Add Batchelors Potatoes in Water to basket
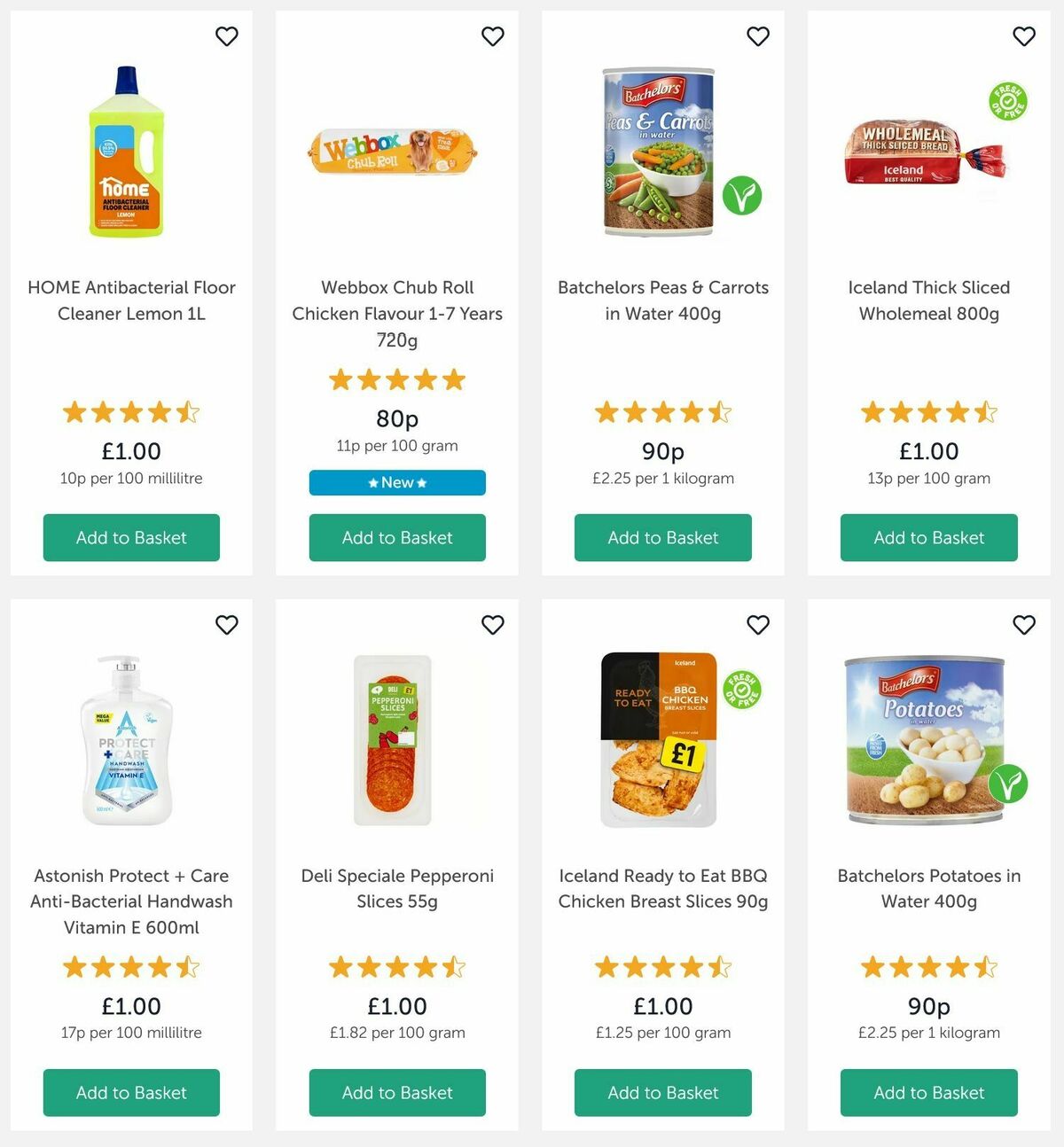 click(928, 1092)
